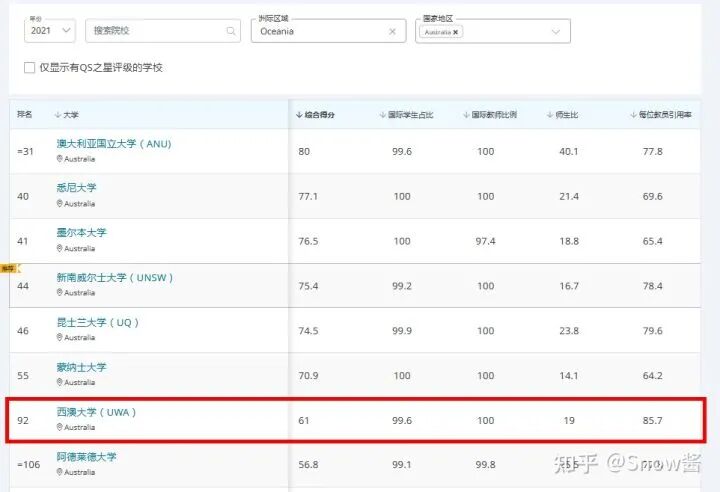720x492 pixels.
Task: Click overall score 74.5 for UQ
Action: (308, 331)
